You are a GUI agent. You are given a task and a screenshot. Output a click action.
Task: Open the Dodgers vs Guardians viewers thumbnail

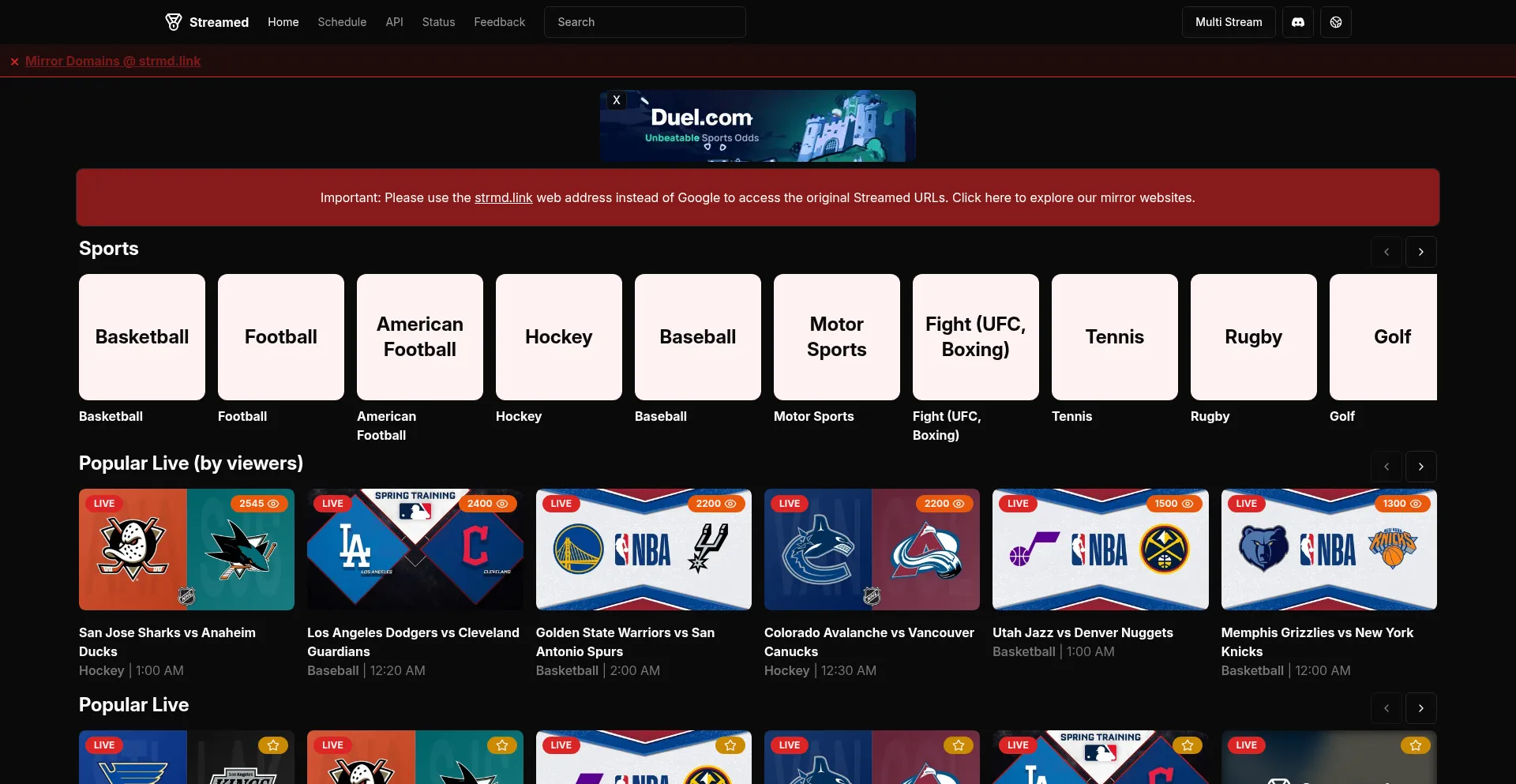415,550
